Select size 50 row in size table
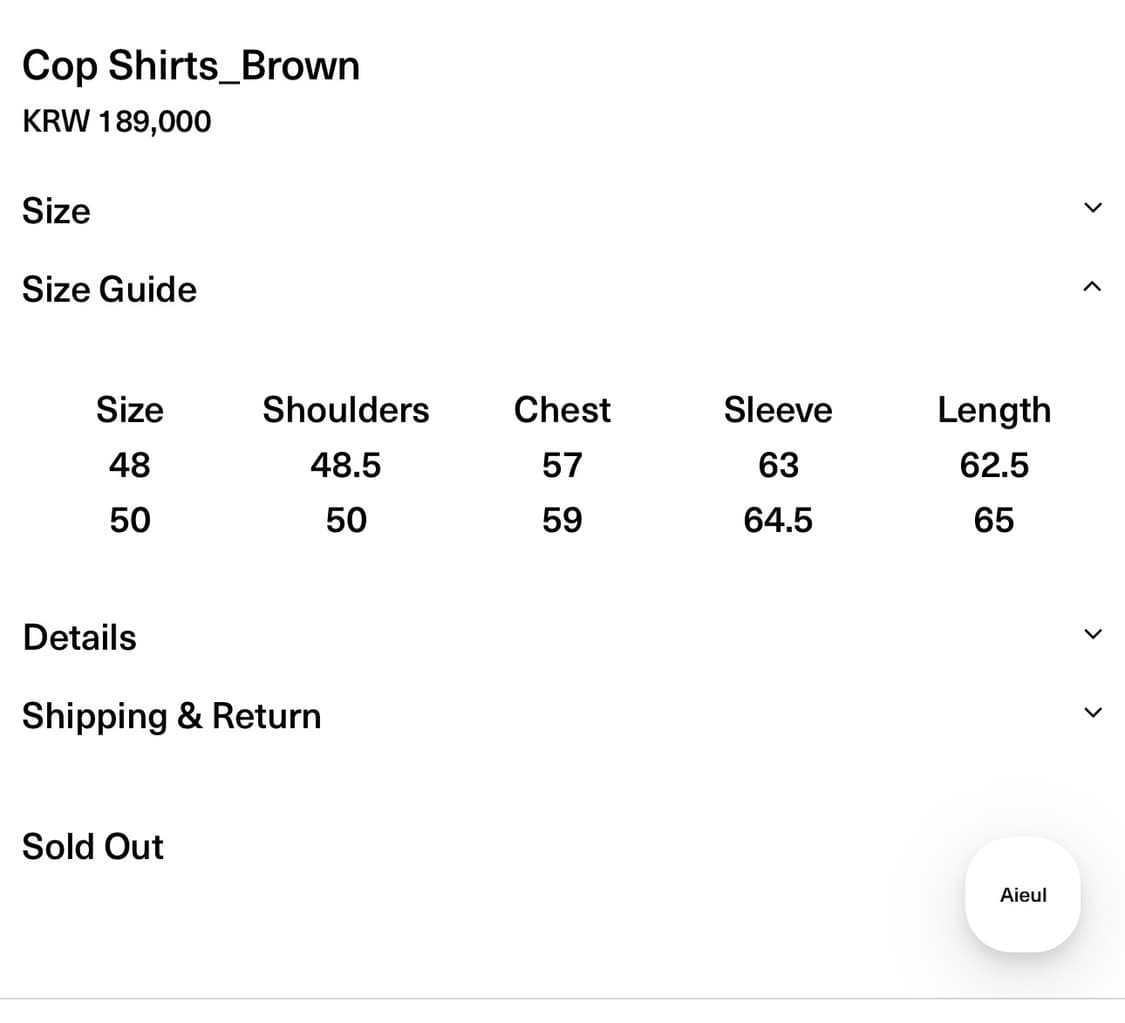 pyautogui.click(x=129, y=519)
